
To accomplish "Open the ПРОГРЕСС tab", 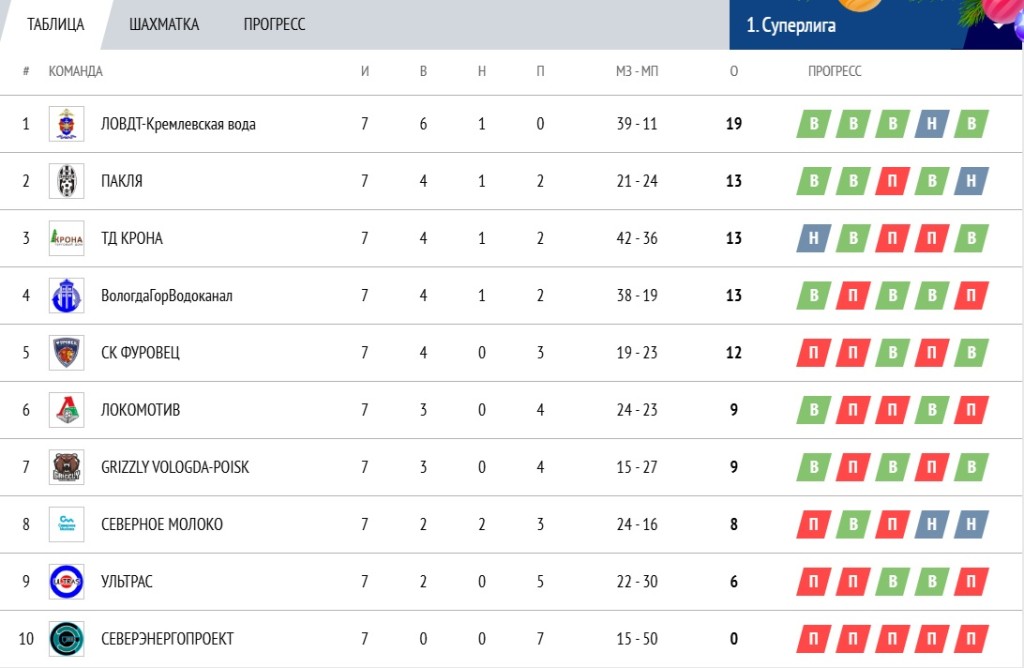I will tap(274, 25).
